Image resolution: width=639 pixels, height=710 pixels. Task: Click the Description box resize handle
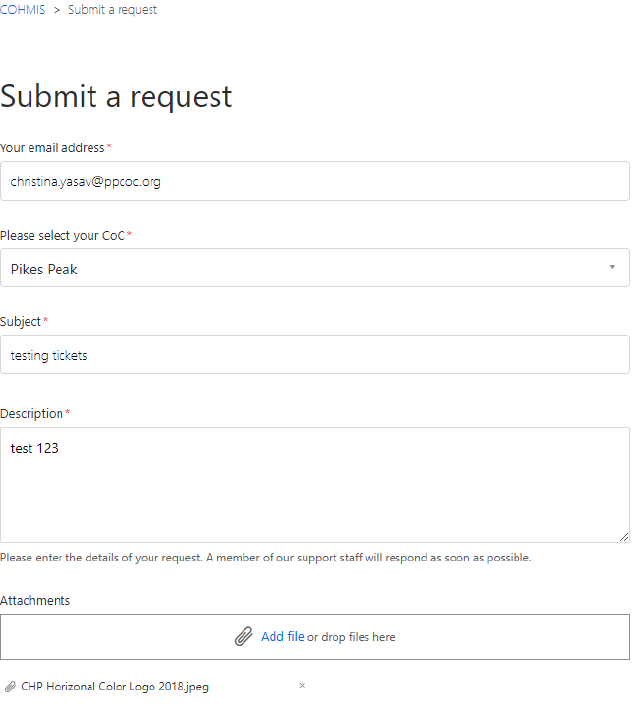(x=623, y=537)
